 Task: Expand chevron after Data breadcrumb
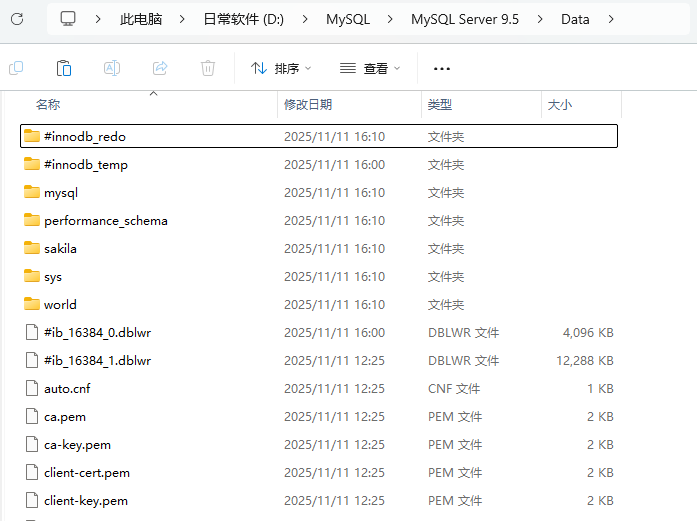click(x=611, y=19)
